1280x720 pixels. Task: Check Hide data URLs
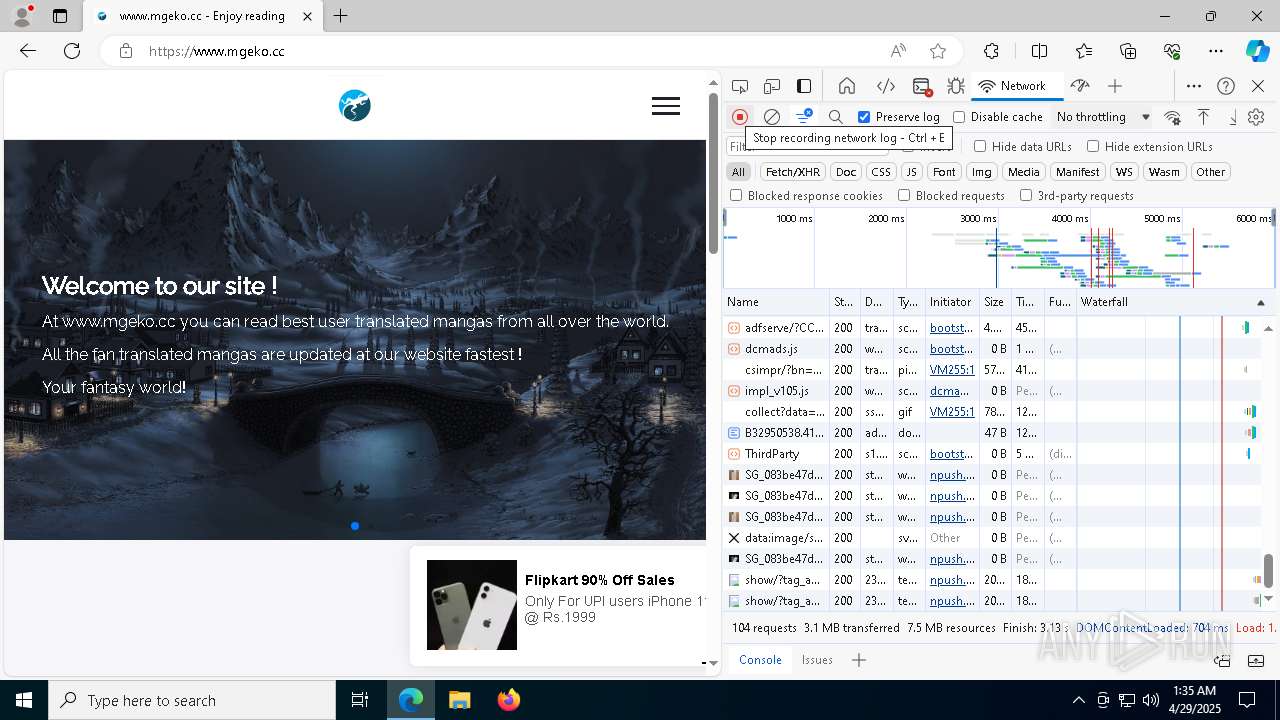[x=980, y=146]
